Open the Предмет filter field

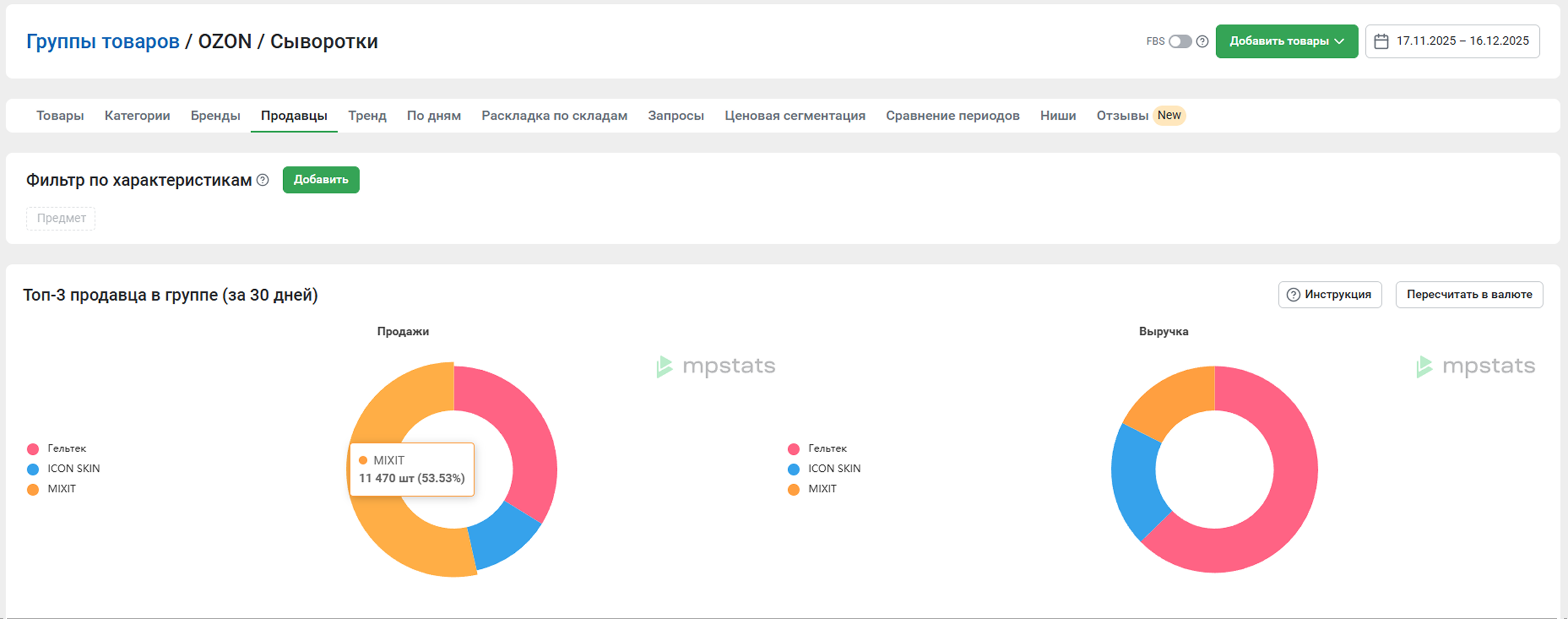pyautogui.click(x=61, y=218)
